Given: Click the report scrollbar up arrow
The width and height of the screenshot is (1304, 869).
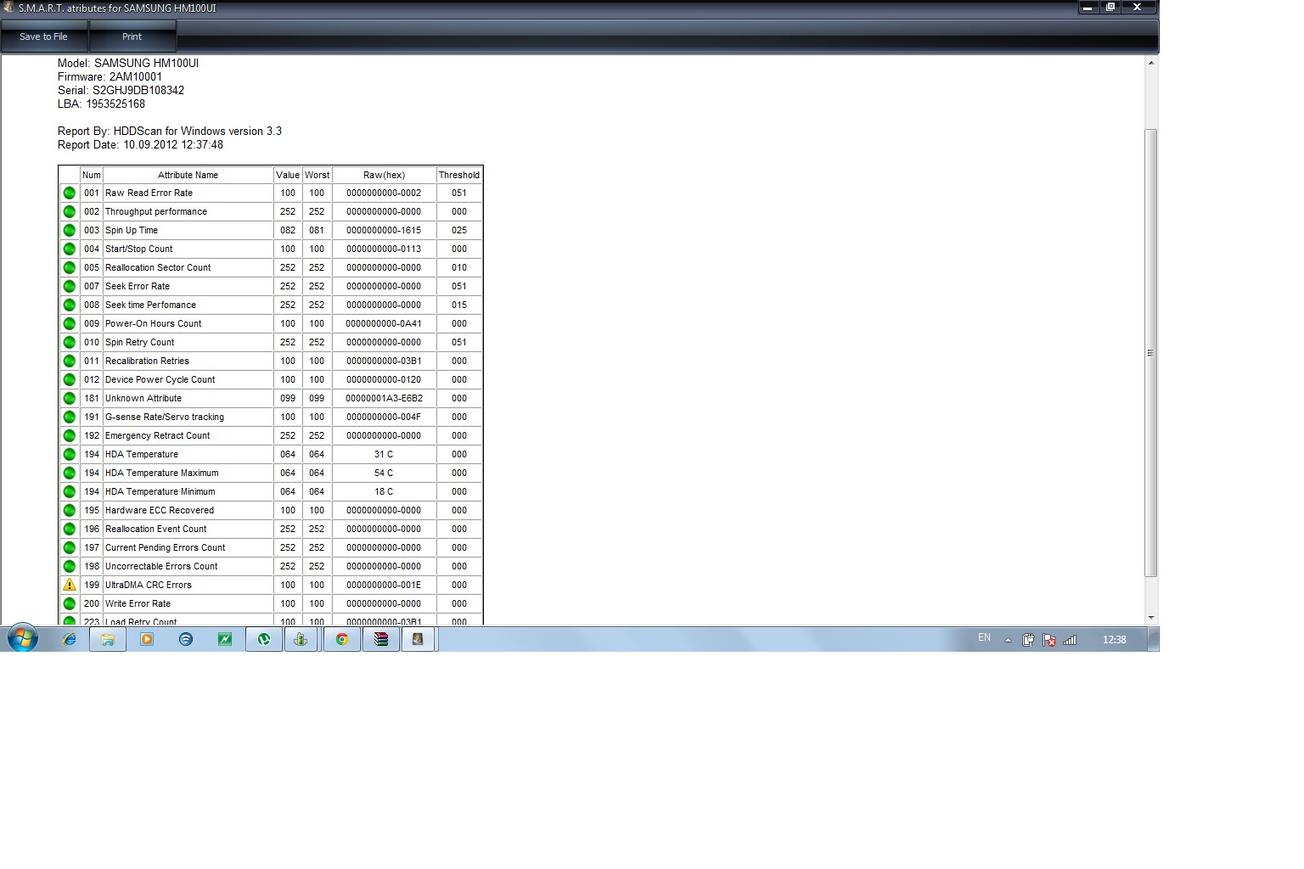Looking at the screenshot, I should (1151, 63).
